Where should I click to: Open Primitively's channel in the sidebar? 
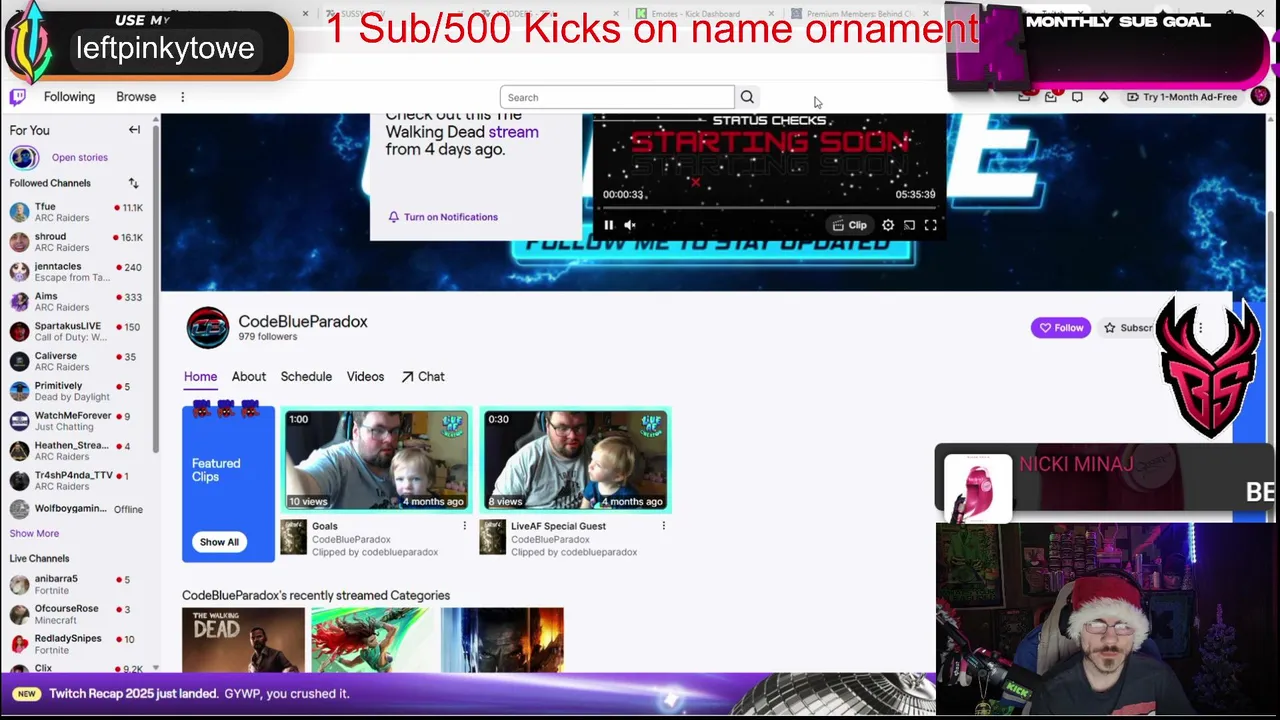(x=77, y=391)
